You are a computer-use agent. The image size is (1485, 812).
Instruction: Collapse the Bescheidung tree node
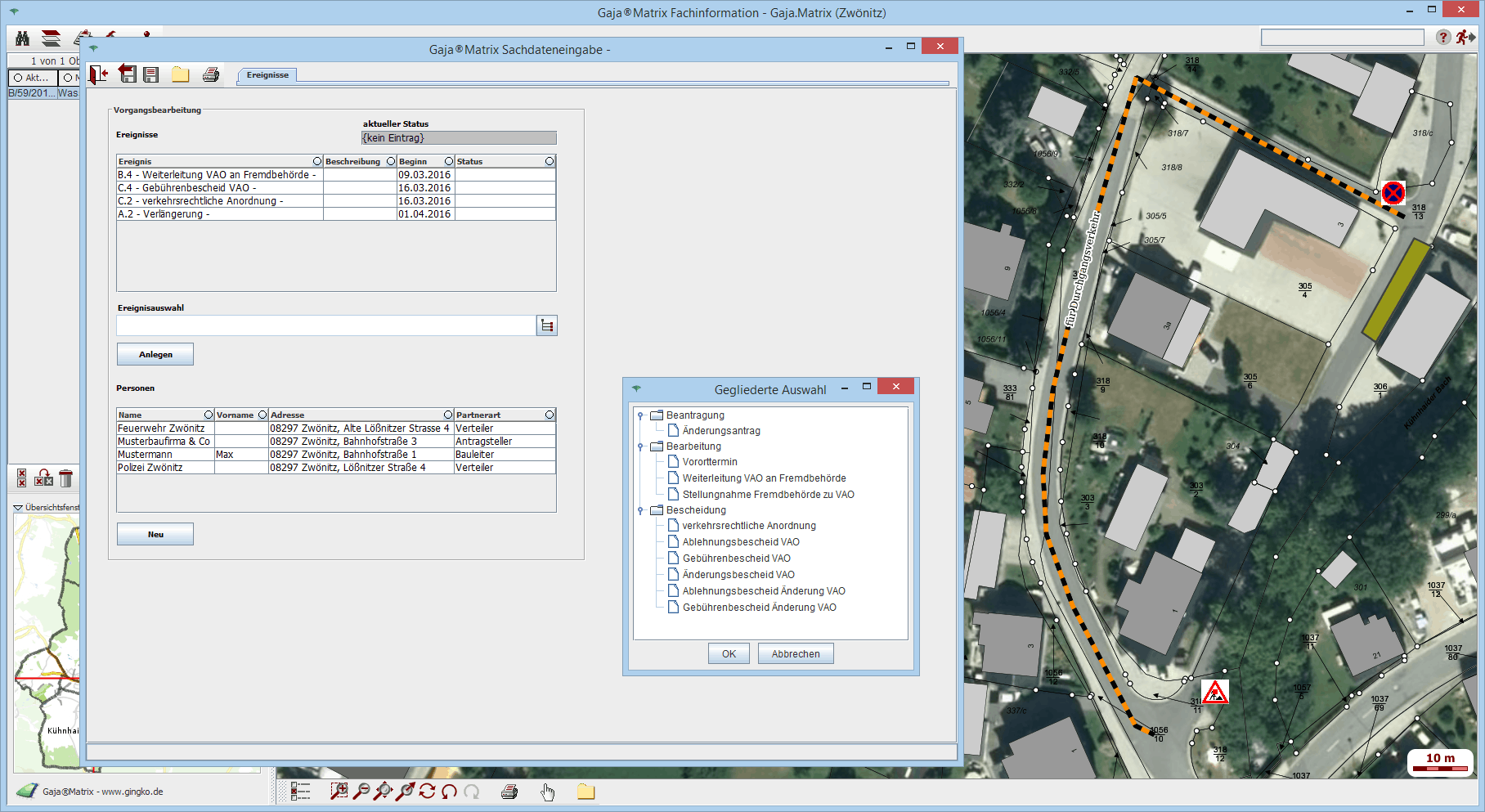640,510
